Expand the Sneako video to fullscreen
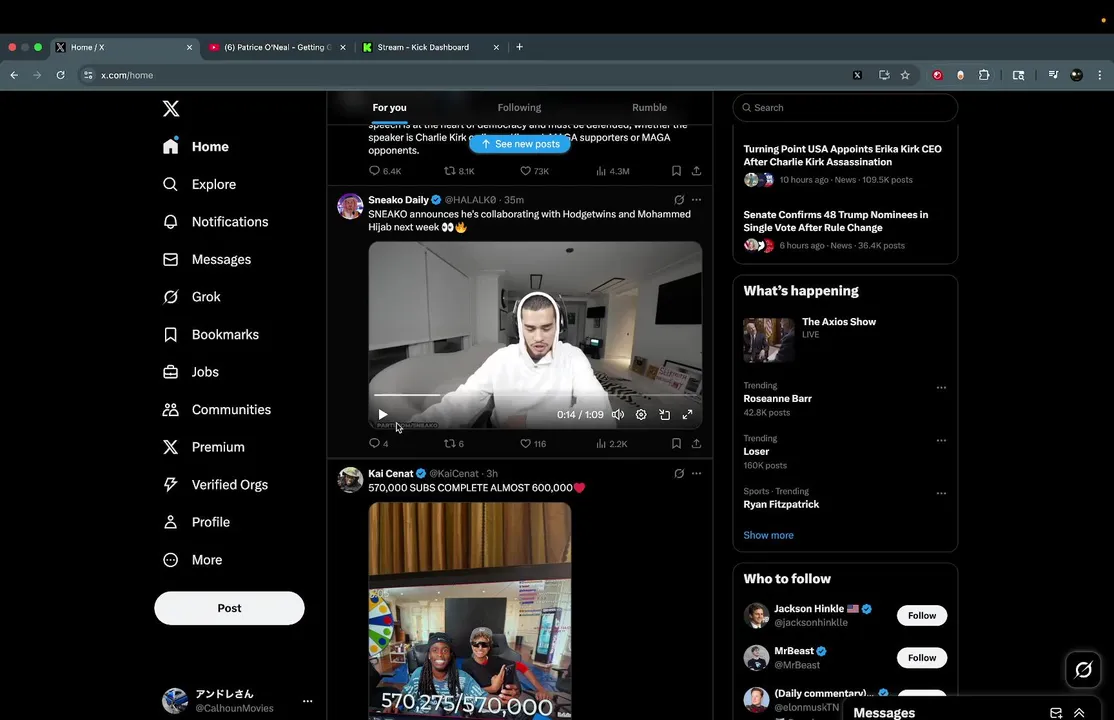Image resolution: width=1114 pixels, height=720 pixels. coord(687,414)
